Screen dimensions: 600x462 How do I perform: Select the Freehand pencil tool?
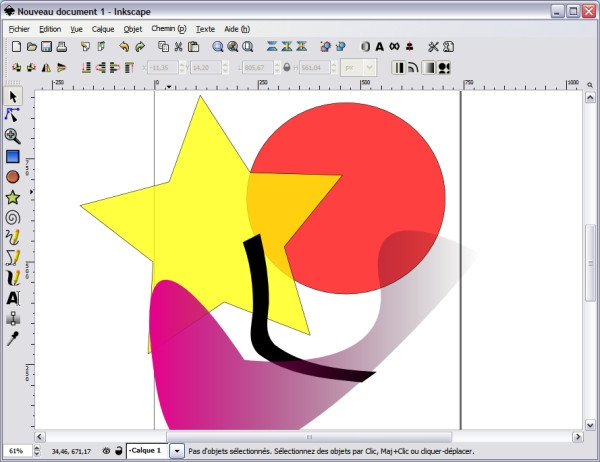pyautogui.click(x=13, y=237)
